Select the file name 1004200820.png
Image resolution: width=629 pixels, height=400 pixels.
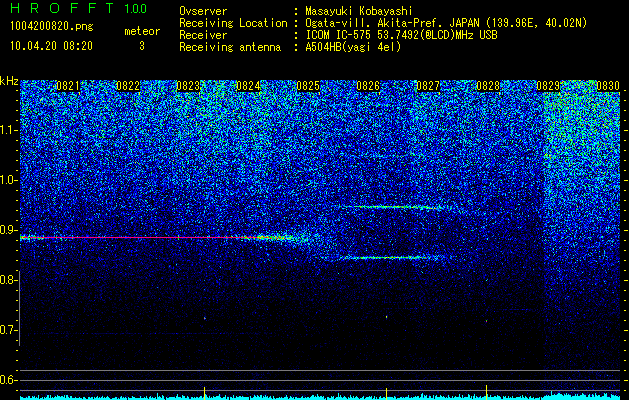(52, 27)
